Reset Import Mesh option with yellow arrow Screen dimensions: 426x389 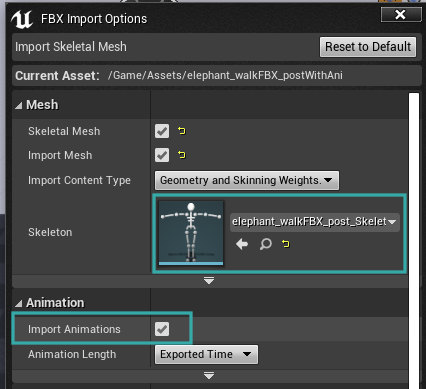[182, 155]
